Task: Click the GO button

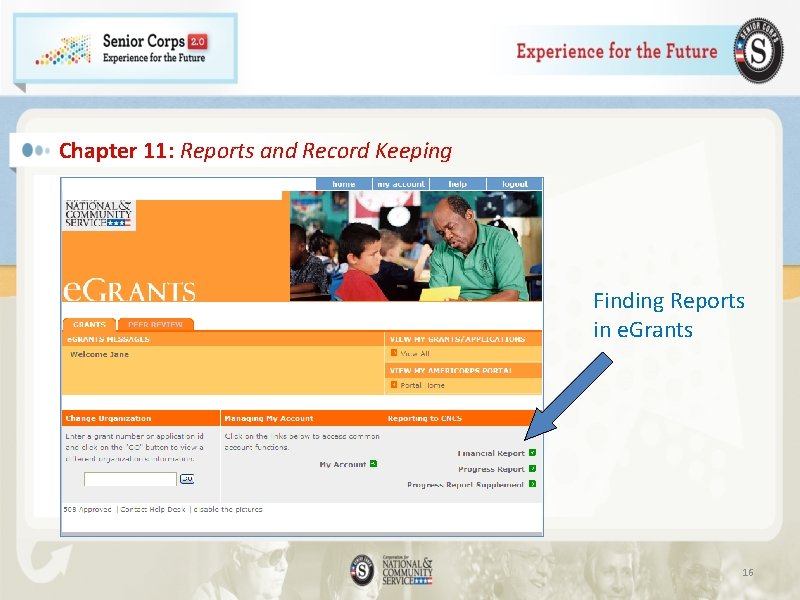Action: coord(187,478)
